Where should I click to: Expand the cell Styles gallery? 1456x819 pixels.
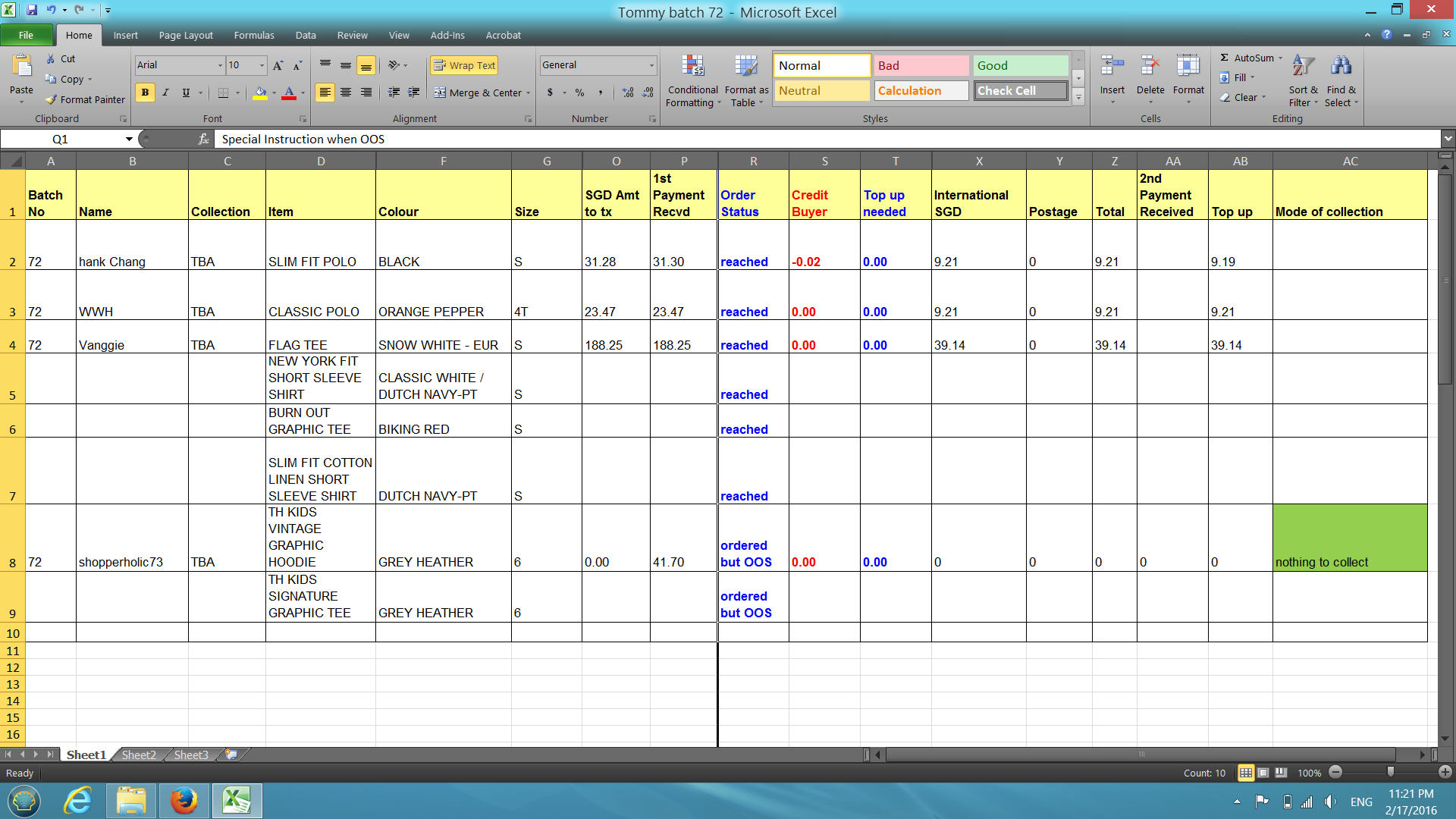[x=1078, y=98]
